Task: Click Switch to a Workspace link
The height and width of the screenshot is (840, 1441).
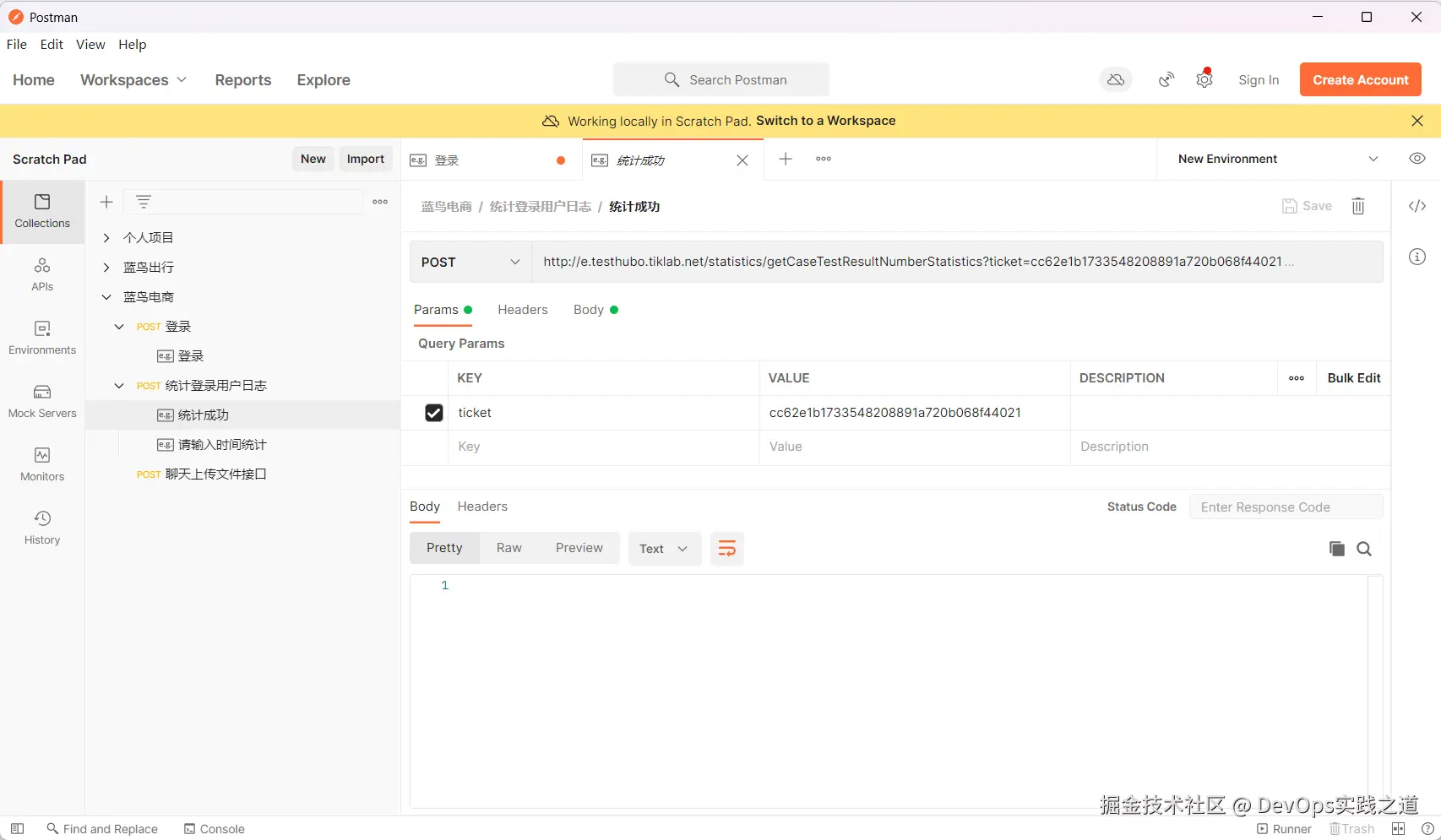Action: (x=826, y=121)
